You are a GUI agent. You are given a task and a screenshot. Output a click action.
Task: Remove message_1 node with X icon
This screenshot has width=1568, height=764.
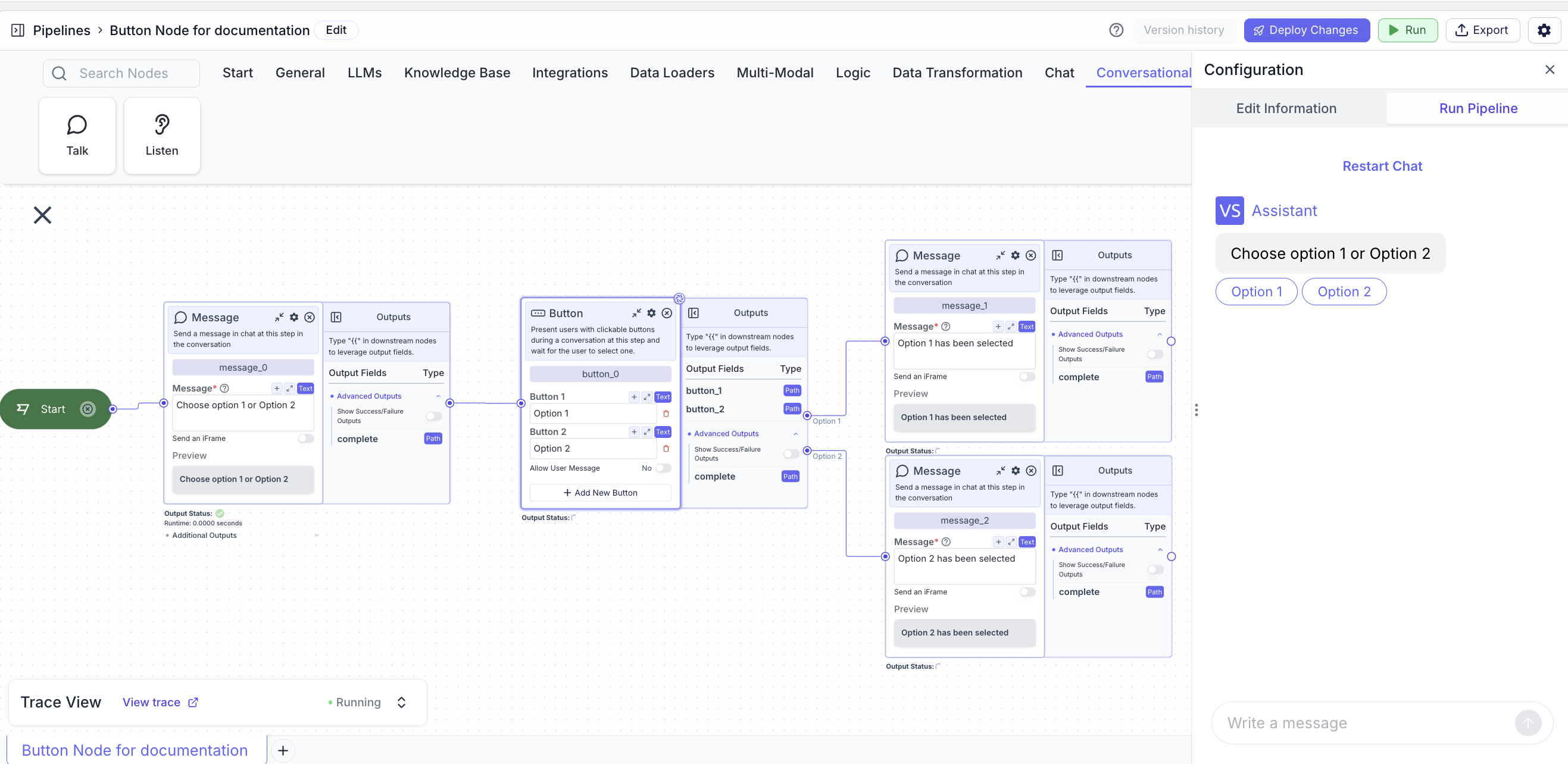[x=1030, y=255]
